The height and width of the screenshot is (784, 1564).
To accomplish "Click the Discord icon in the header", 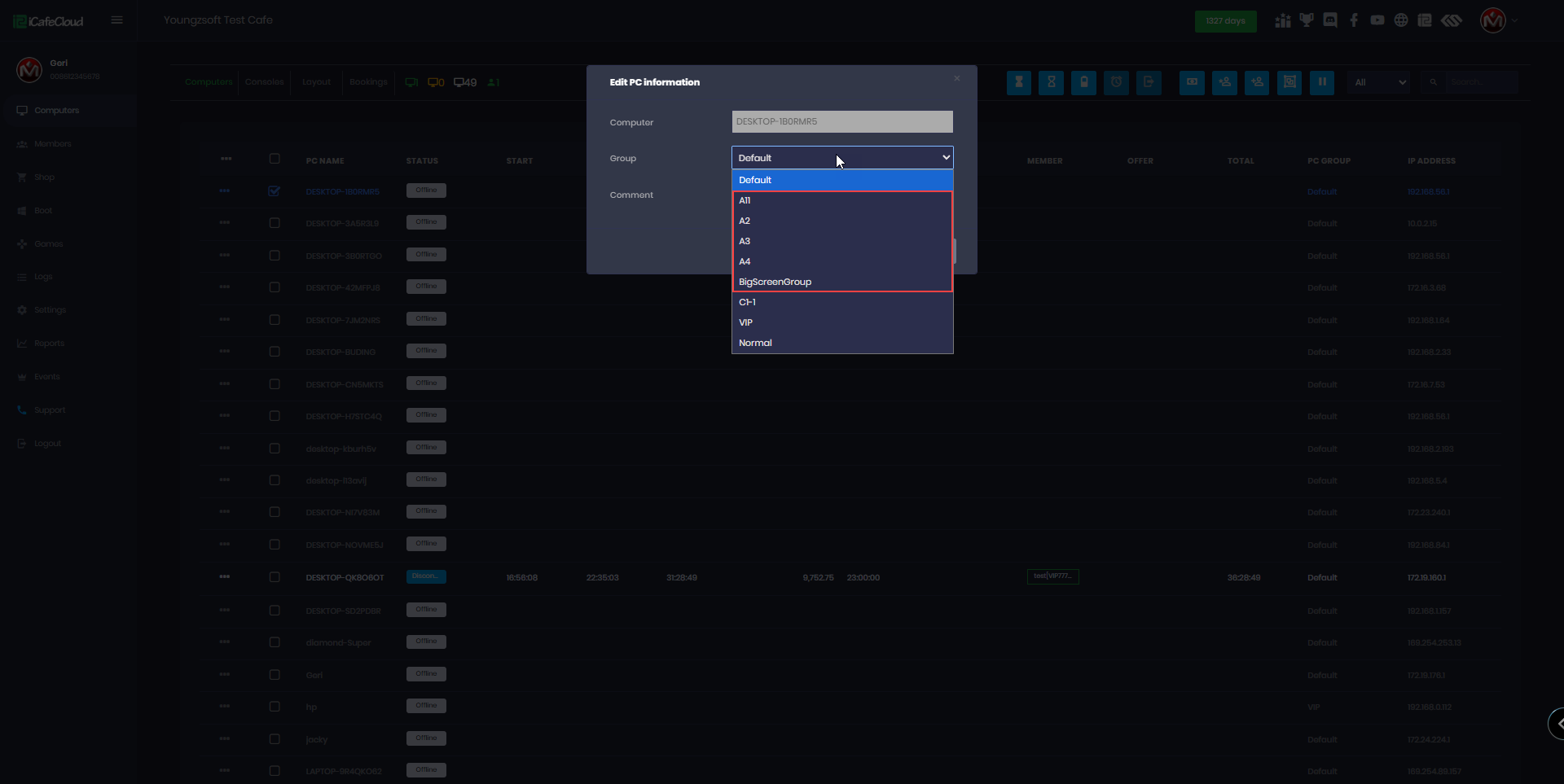I will [x=1330, y=20].
